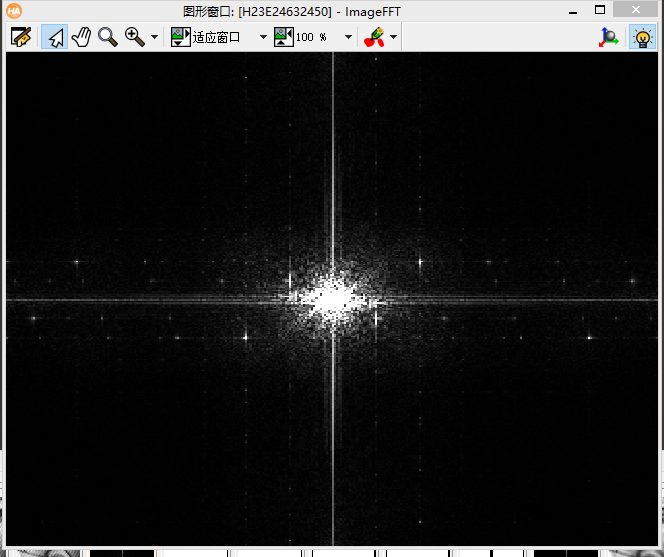Viewport: 664px width, 557px height.
Task: Minimize the ImageFFT window
Action: [x=573, y=11]
